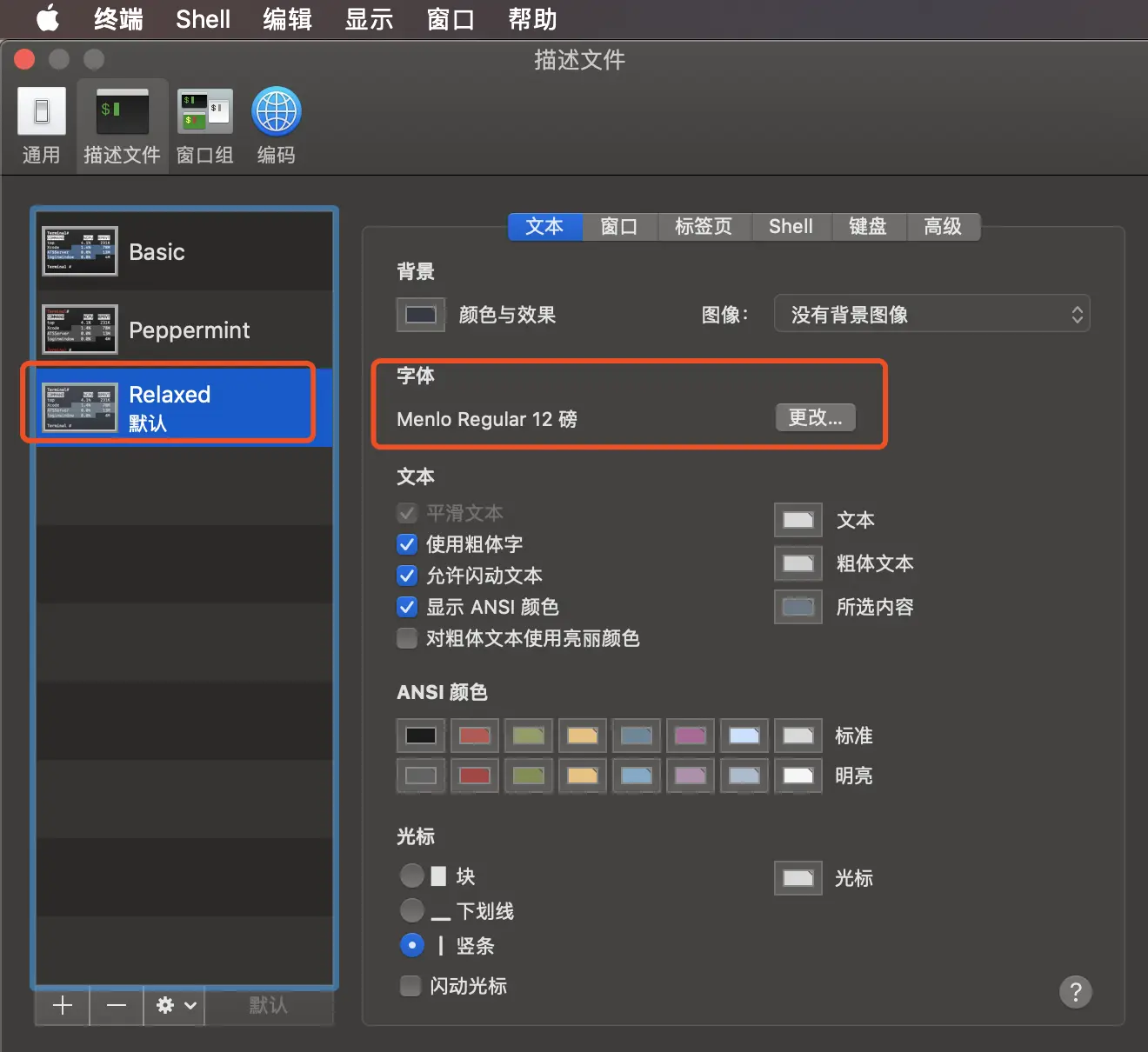Select the 块 block cursor radio button
The image size is (1148, 1052).
pyautogui.click(x=412, y=876)
